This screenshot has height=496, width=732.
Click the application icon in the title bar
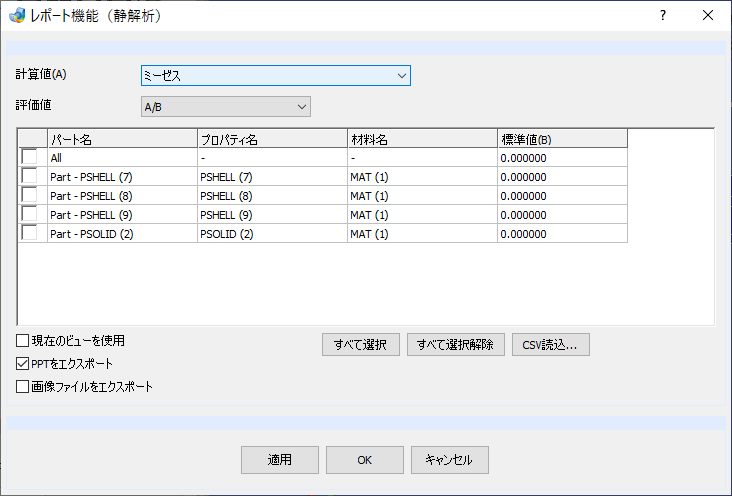point(17,15)
